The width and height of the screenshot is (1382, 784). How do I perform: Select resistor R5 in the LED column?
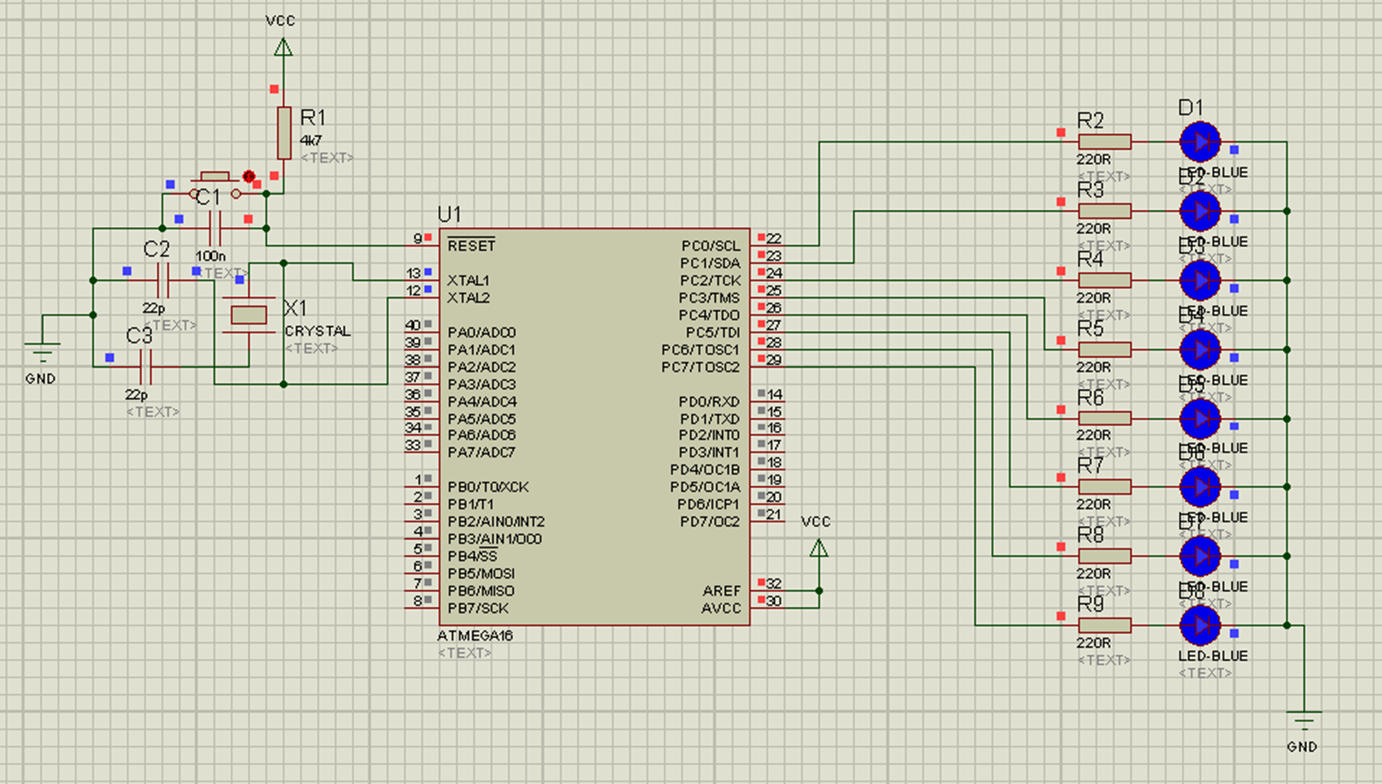coord(1105,348)
